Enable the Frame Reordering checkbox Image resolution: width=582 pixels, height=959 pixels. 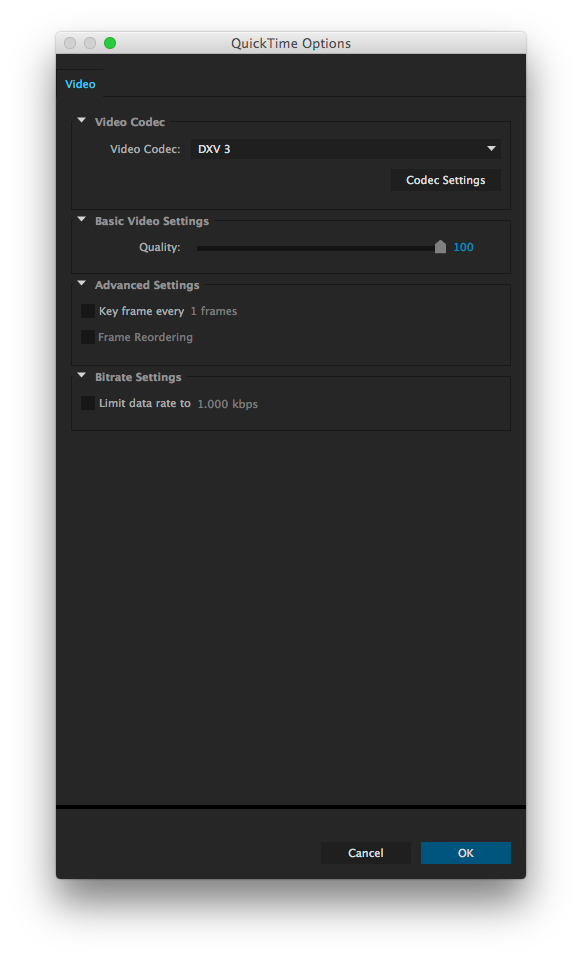[88, 337]
